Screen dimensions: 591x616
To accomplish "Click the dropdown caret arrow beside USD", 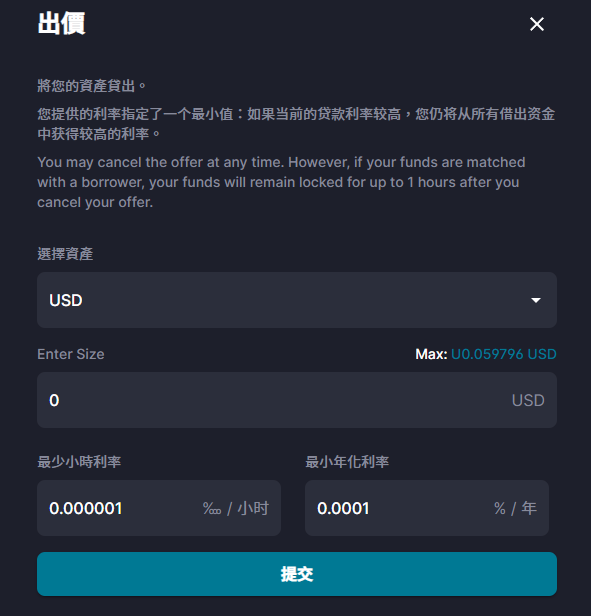I will point(536,301).
